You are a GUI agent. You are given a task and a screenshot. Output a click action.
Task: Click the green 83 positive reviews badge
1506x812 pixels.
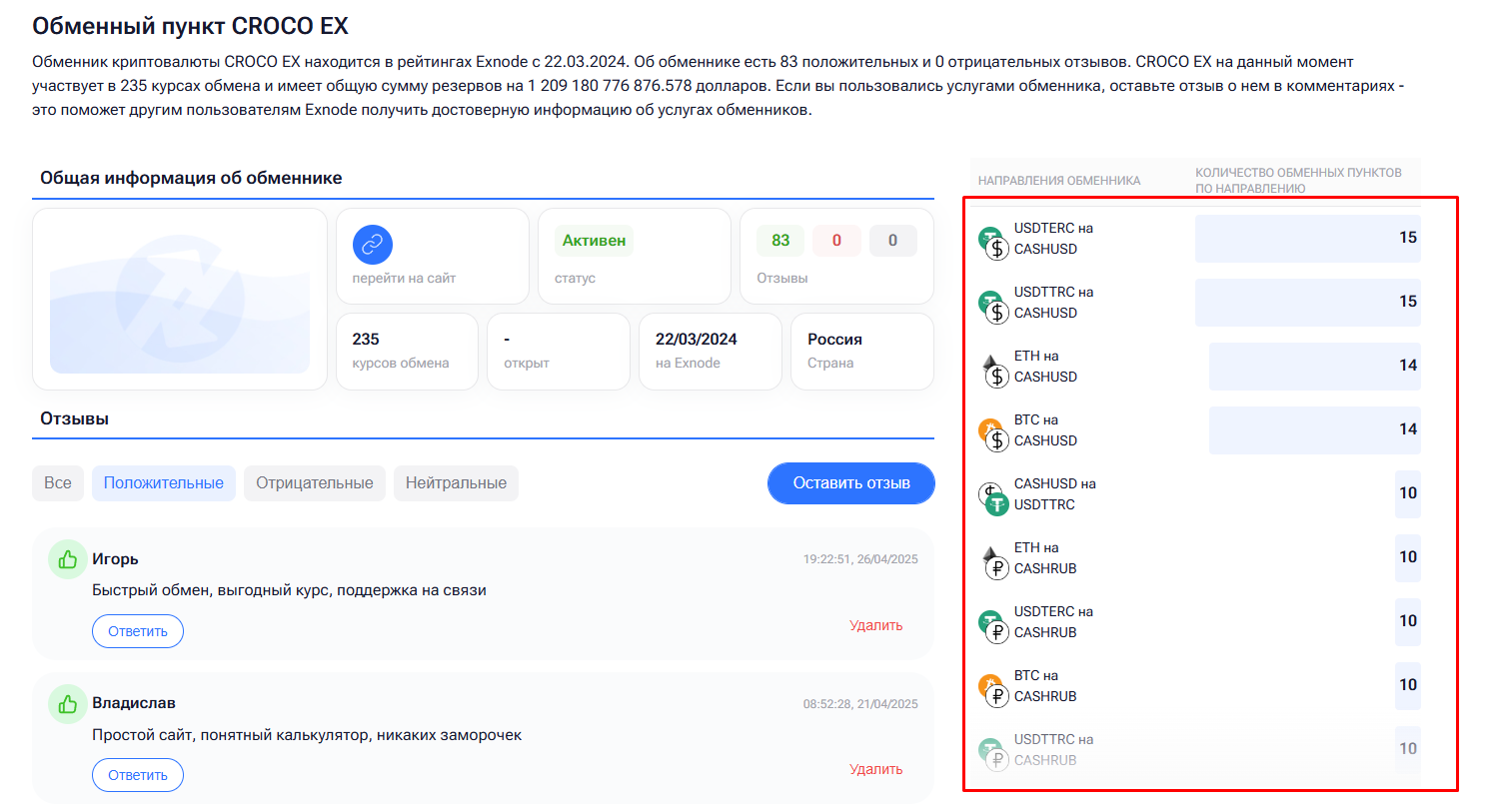(x=780, y=241)
